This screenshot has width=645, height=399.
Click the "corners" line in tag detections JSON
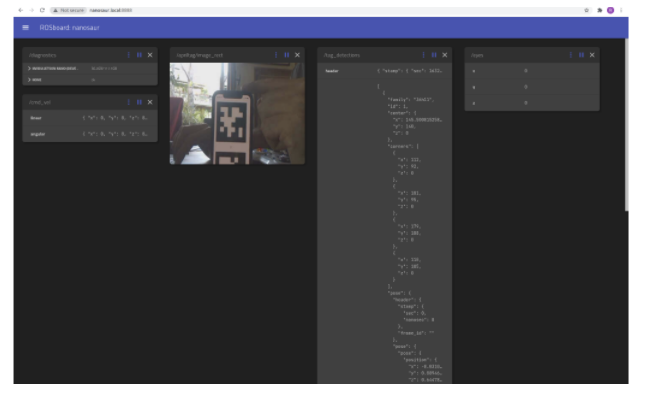[x=403, y=146]
